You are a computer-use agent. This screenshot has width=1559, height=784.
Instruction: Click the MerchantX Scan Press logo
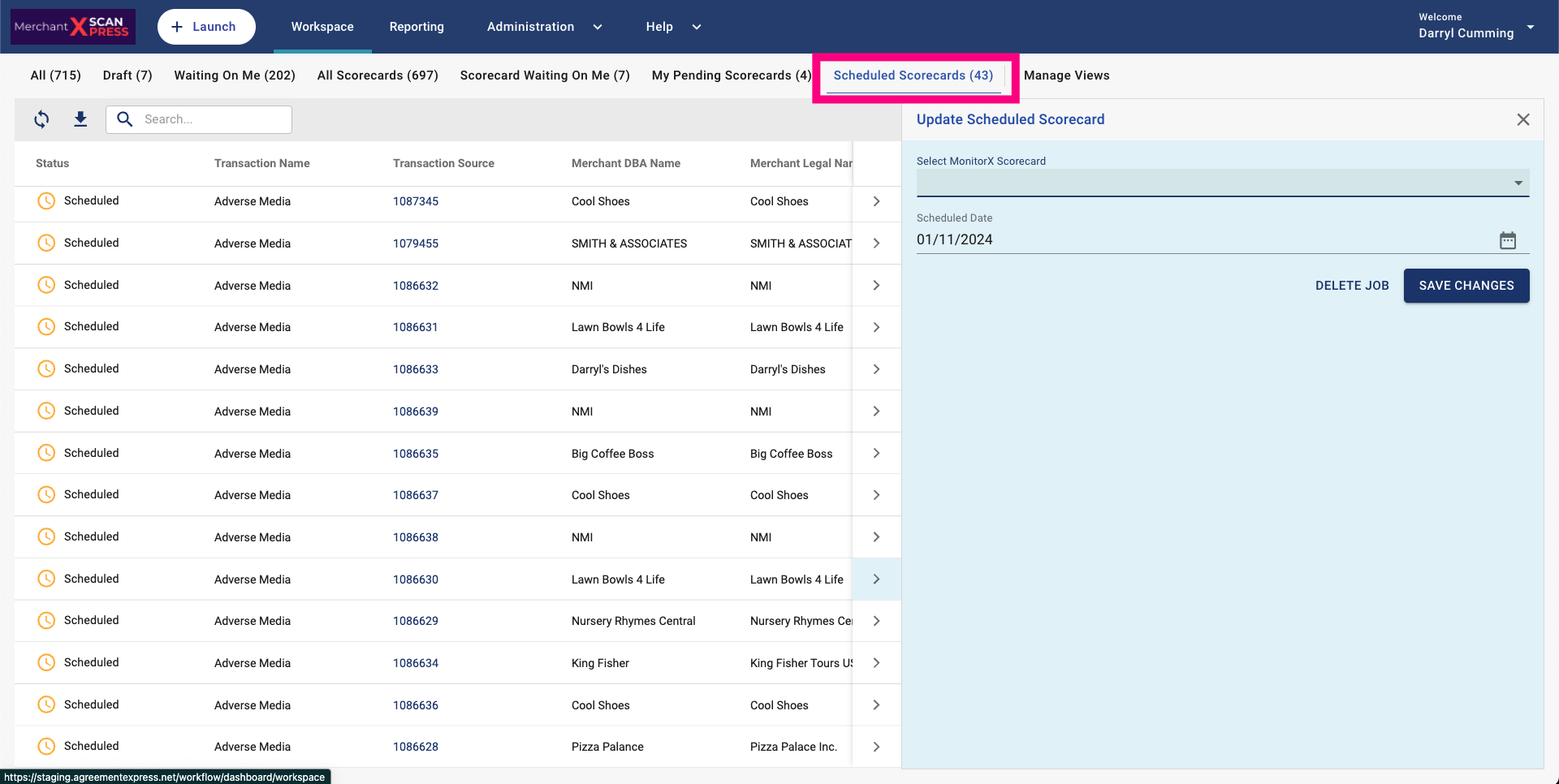(x=73, y=27)
